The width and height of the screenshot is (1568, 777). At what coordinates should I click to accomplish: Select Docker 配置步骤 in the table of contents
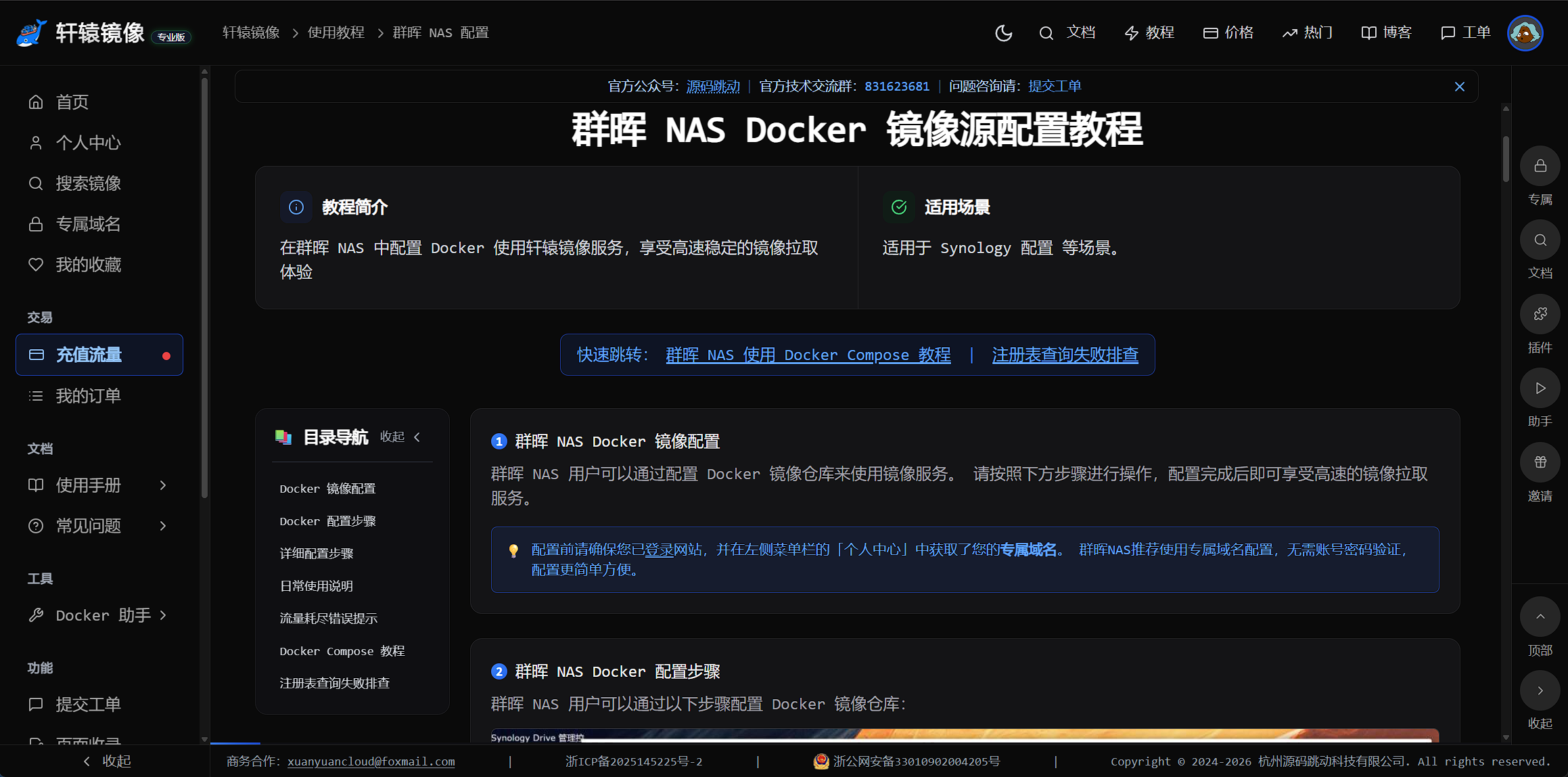(327, 521)
